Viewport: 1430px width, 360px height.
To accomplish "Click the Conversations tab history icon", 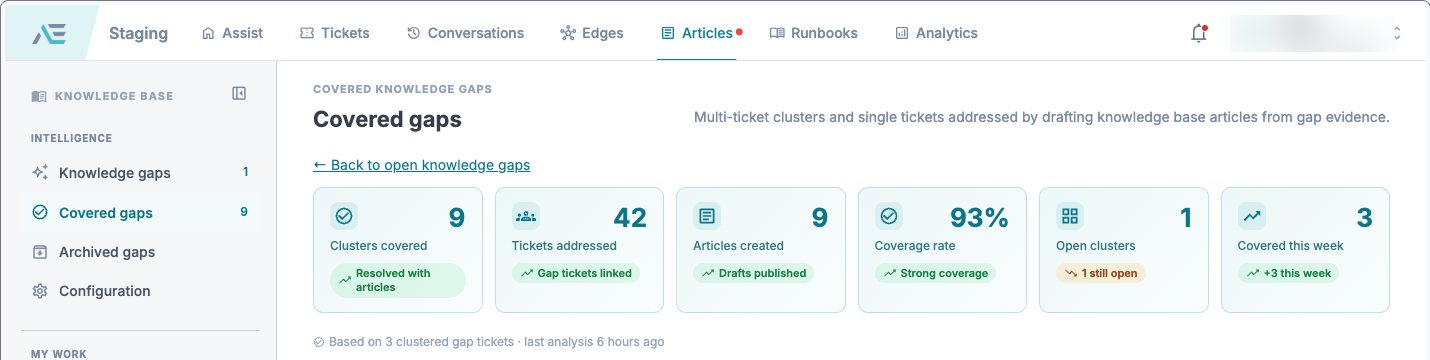I will tap(413, 33).
